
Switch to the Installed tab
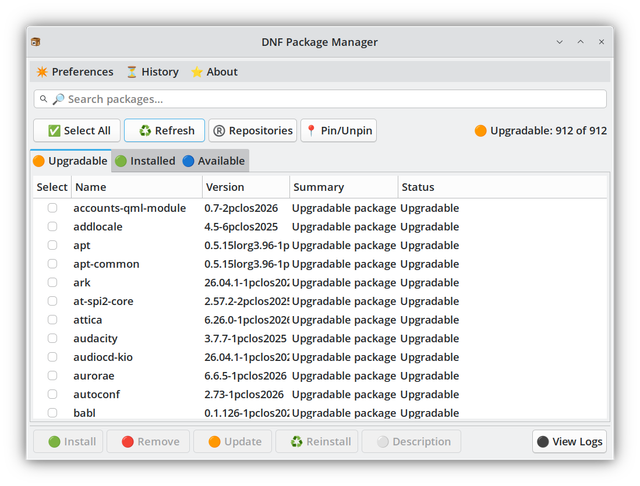[145, 161]
